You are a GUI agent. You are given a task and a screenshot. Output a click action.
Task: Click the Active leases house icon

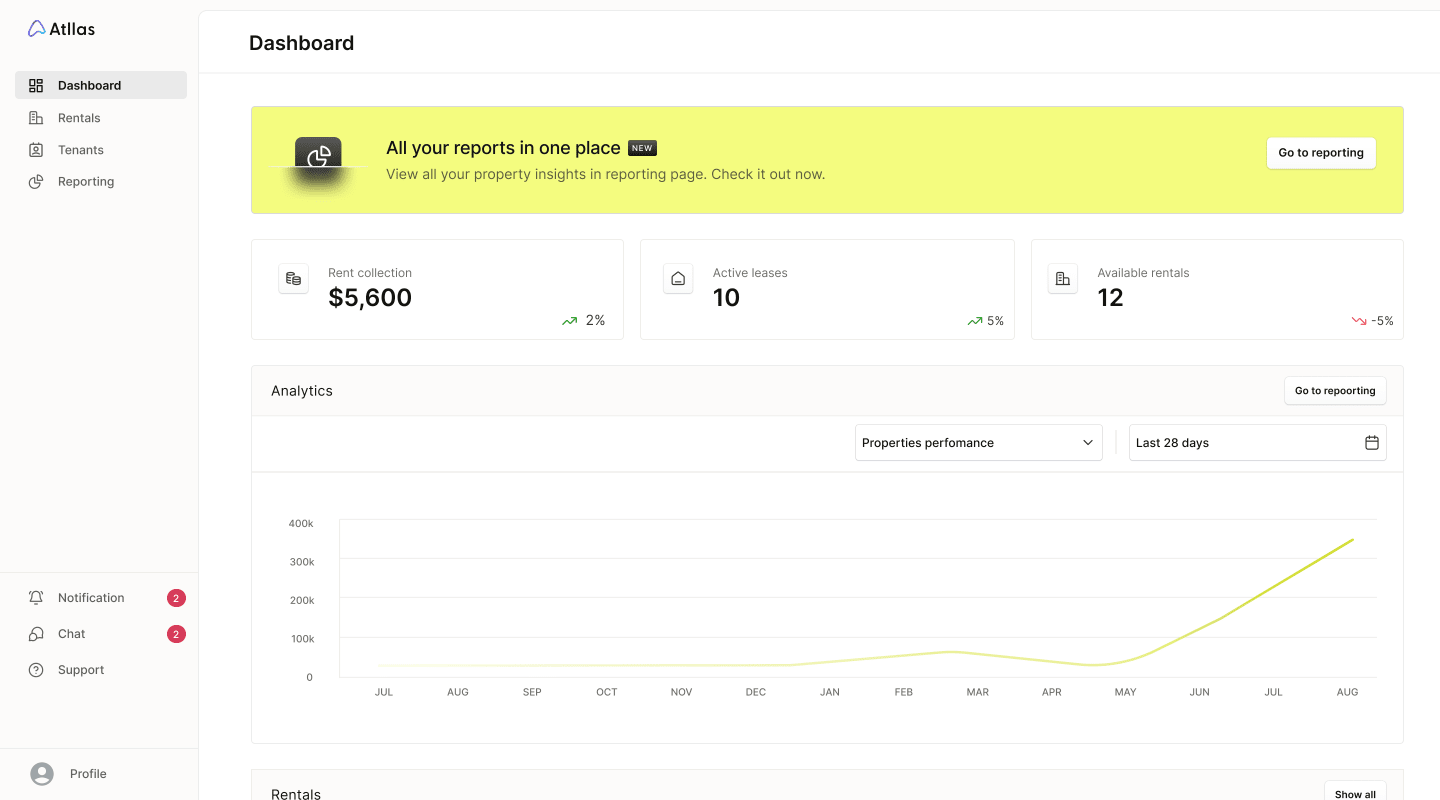[678, 279]
